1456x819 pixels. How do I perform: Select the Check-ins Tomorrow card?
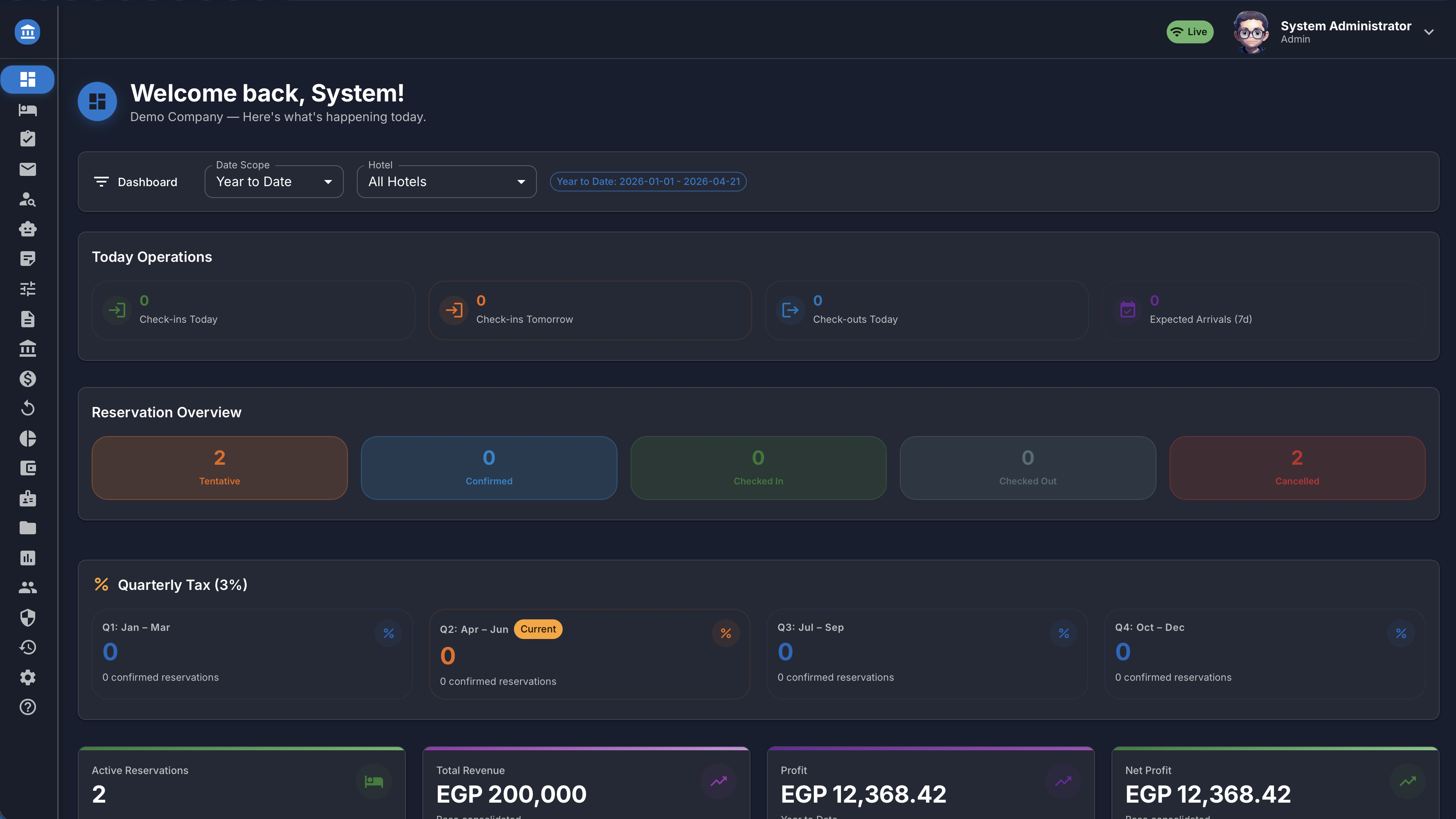pos(590,310)
